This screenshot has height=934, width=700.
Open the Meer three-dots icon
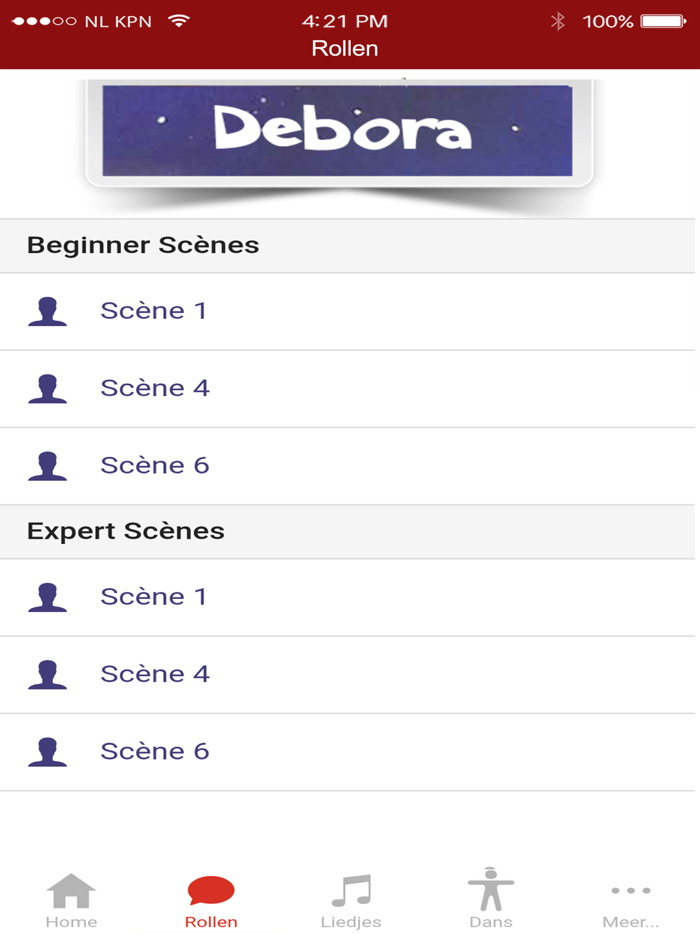631,890
